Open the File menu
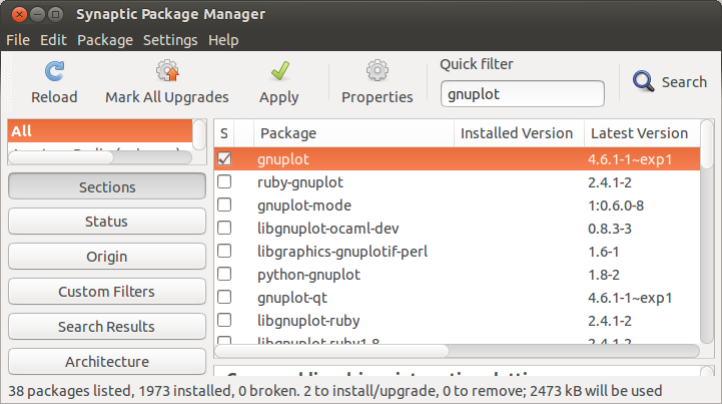The height and width of the screenshot is (404, 722). (x=18, y=40)
